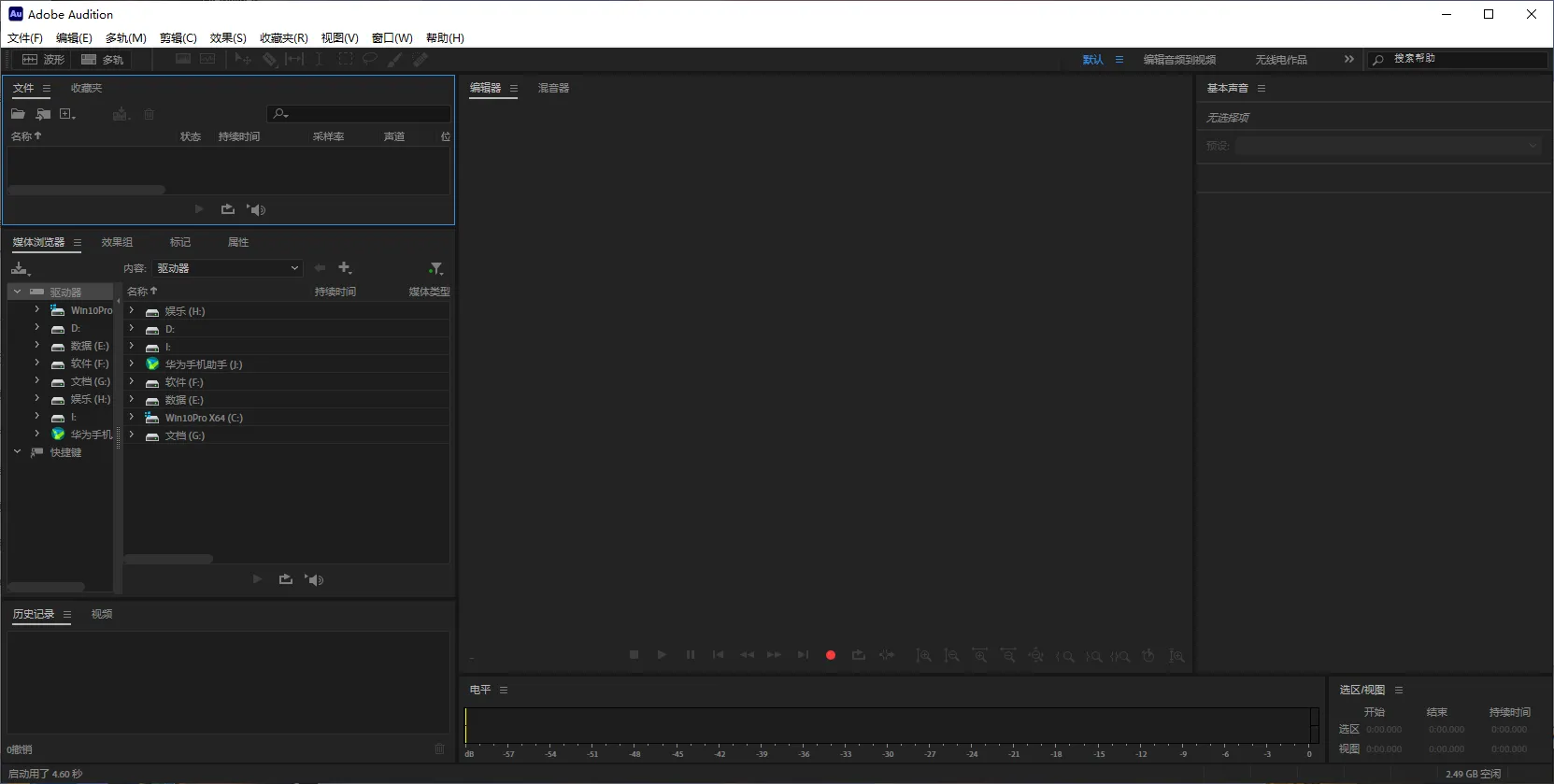Open the 效果(S) menu

pos(228,38)
